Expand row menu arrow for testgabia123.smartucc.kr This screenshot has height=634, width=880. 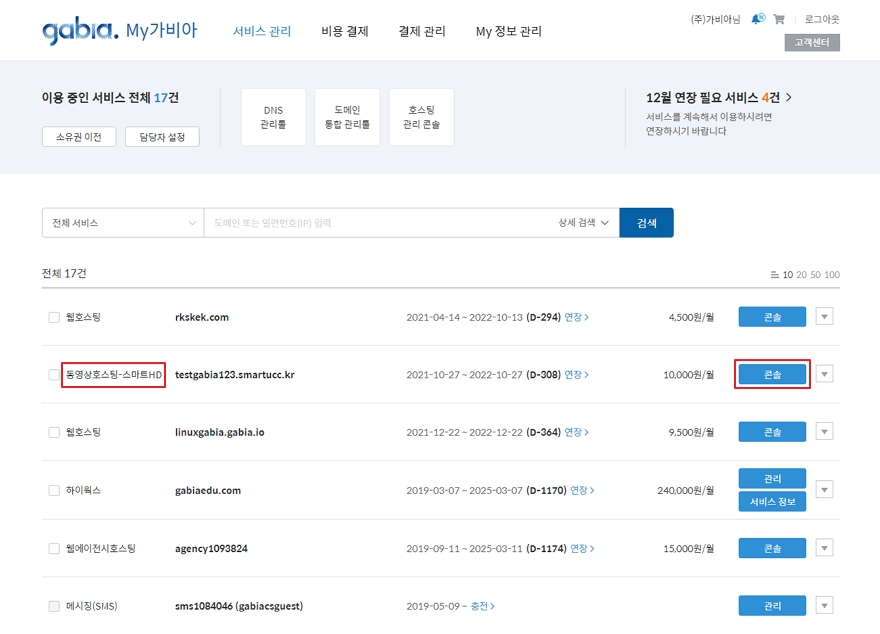tap(824, 374)
